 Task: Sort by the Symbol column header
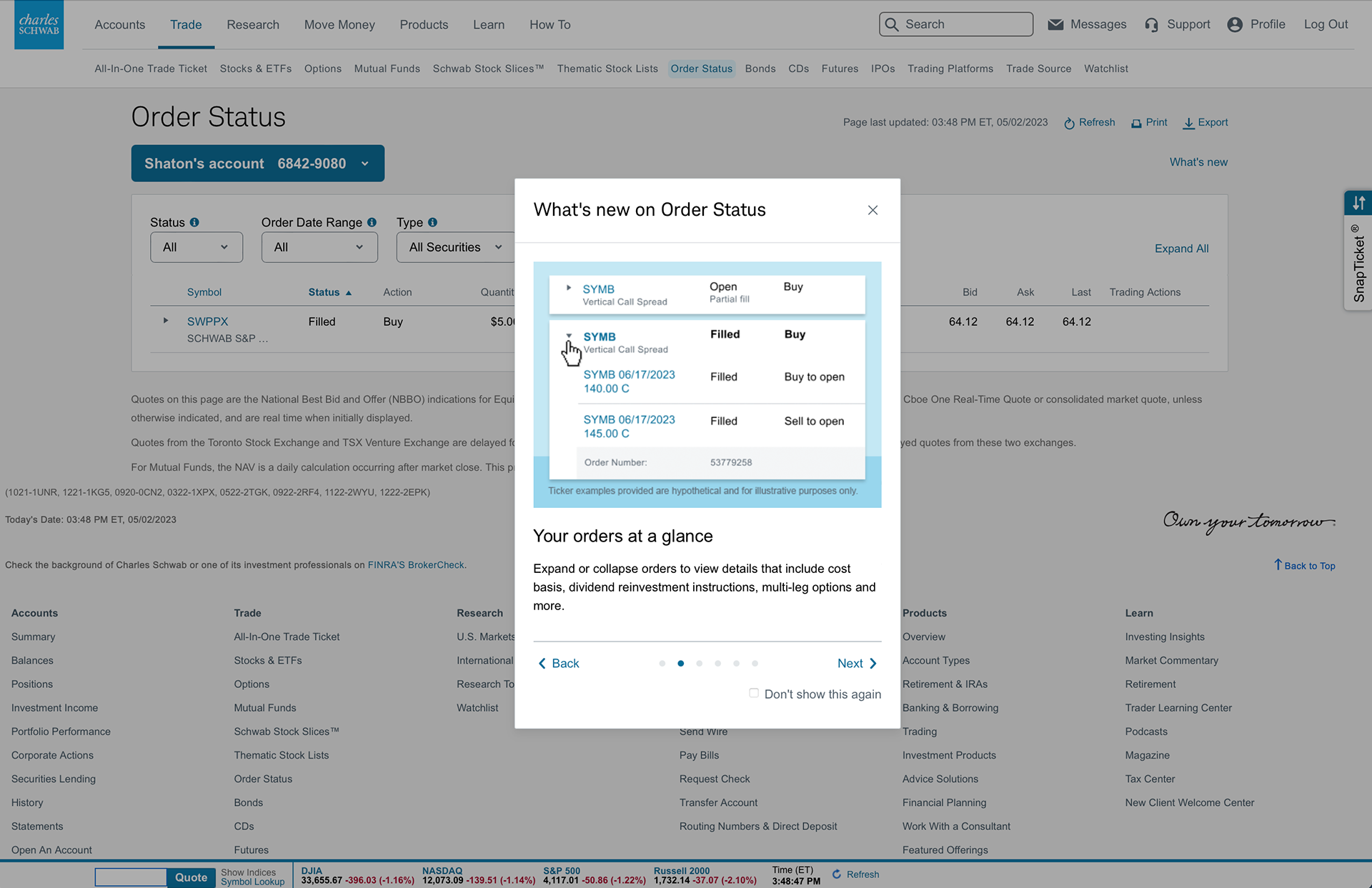tap(204, 292)
